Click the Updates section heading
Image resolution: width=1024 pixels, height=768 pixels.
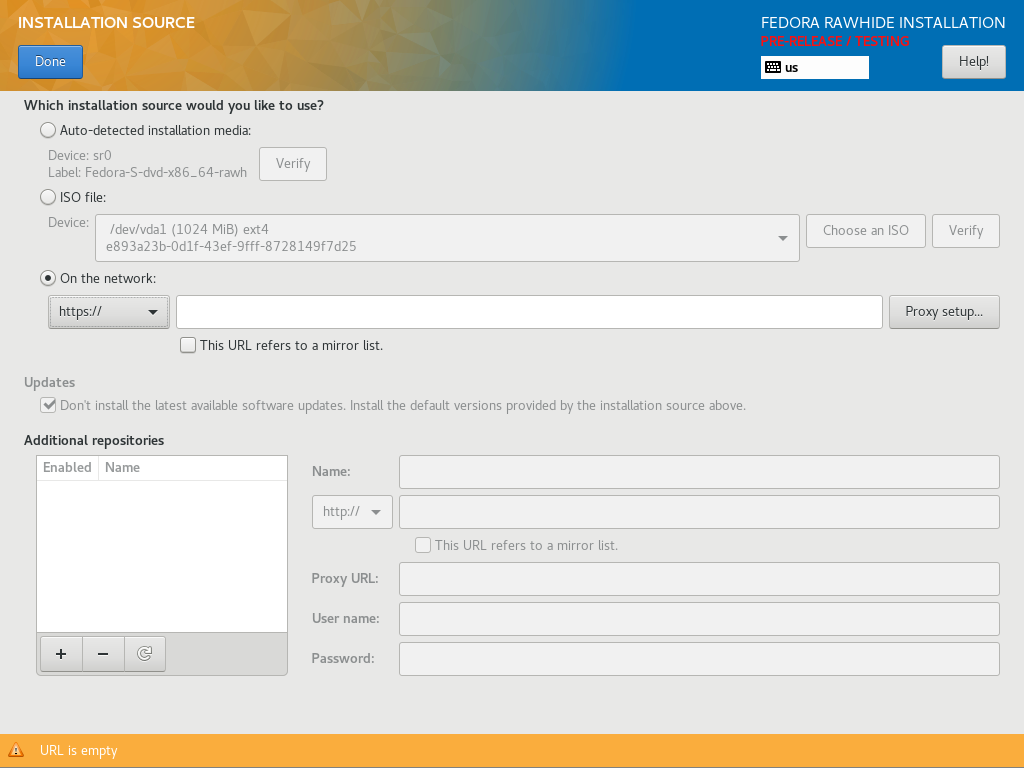(x=50, y=382)
